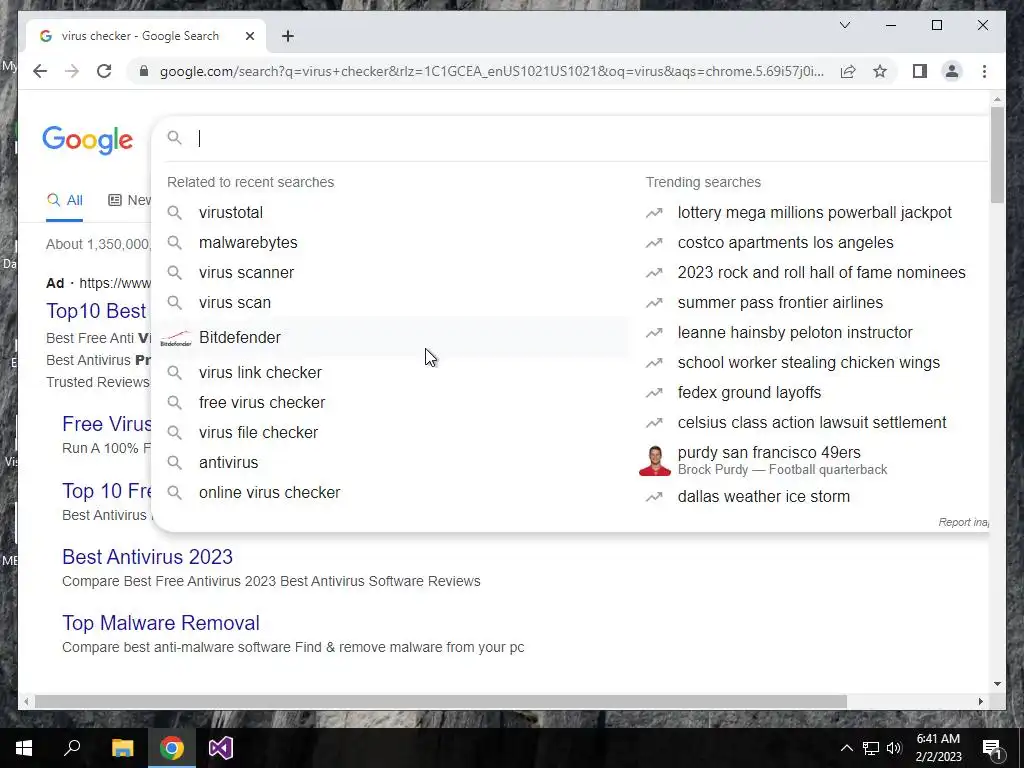Click the Google logo
Image resolution: width=1024 pixels, height=768 pixels.
(x=88, y=140)
